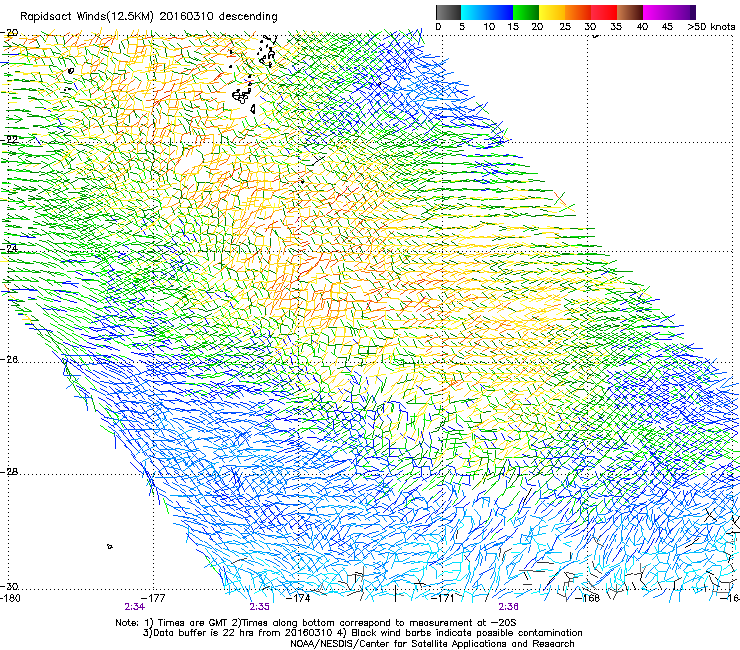
Task: Click the purple 2:36 time label
Action: pos(508,607)
